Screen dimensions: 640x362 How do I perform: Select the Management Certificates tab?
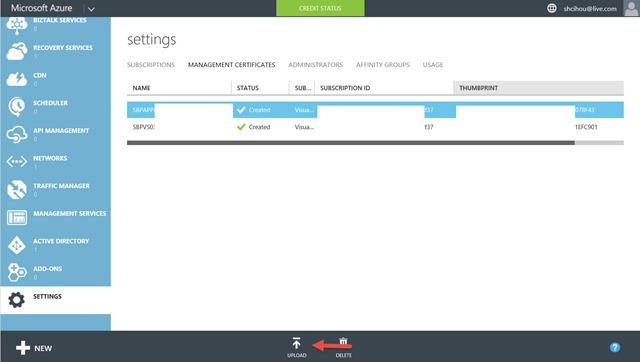coord(231,64)
